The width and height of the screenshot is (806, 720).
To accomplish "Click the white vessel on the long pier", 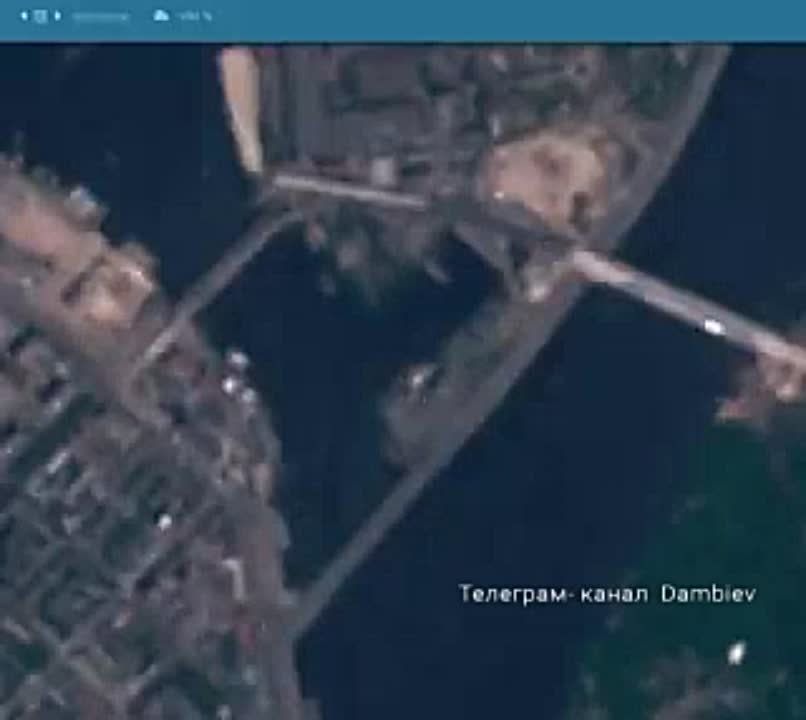I will pos(713,326).
